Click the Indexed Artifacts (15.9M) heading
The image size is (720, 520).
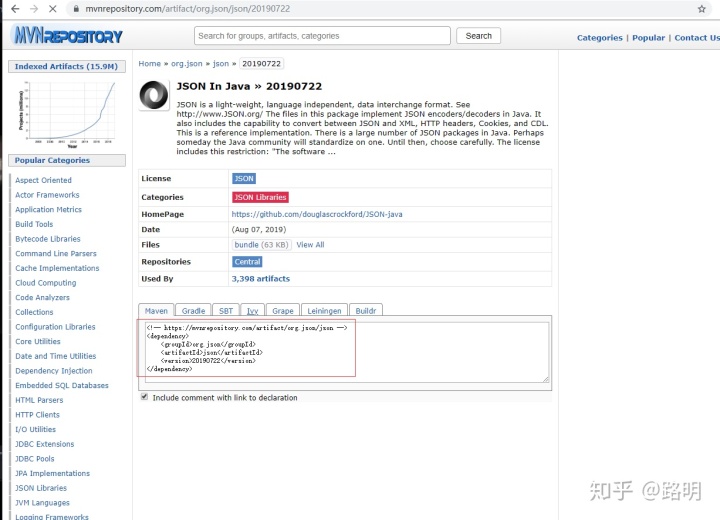pyautogui.click(x=67, y=67)
